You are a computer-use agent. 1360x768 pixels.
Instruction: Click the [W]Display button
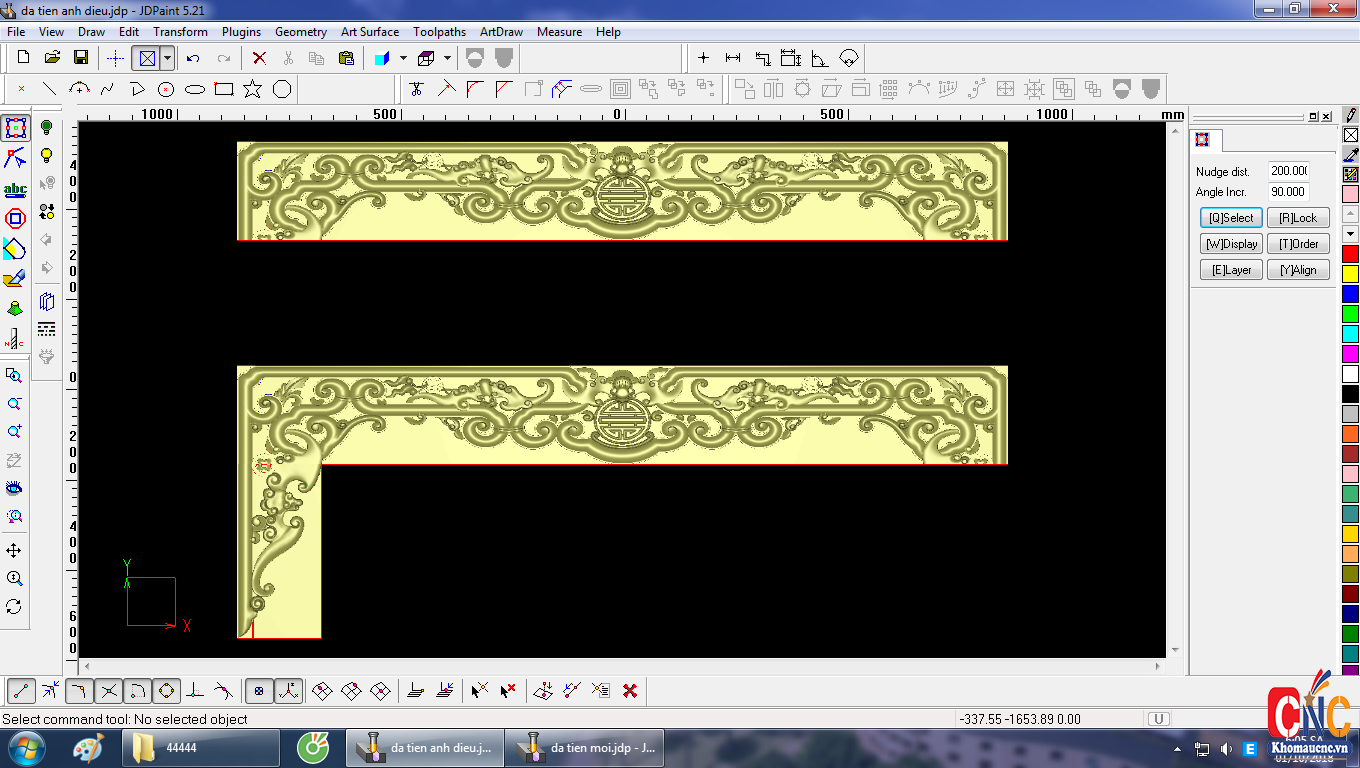(x=1231, y=244)
